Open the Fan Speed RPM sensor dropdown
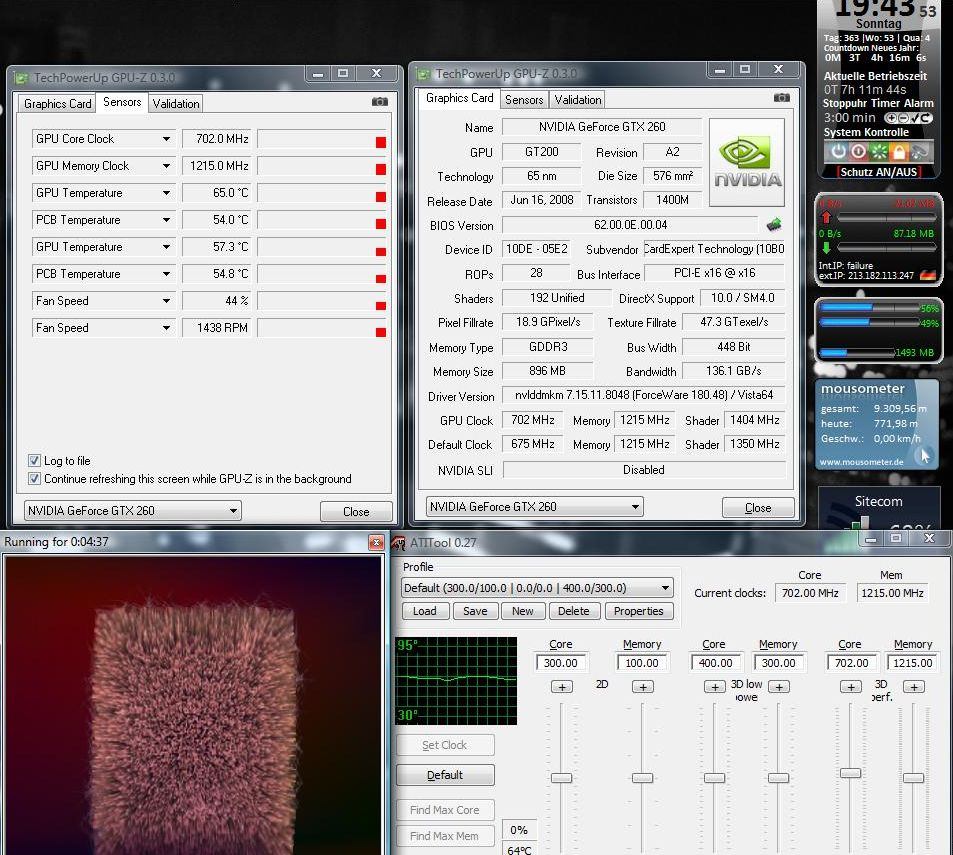Screen dimensions: 953x855 166,328
